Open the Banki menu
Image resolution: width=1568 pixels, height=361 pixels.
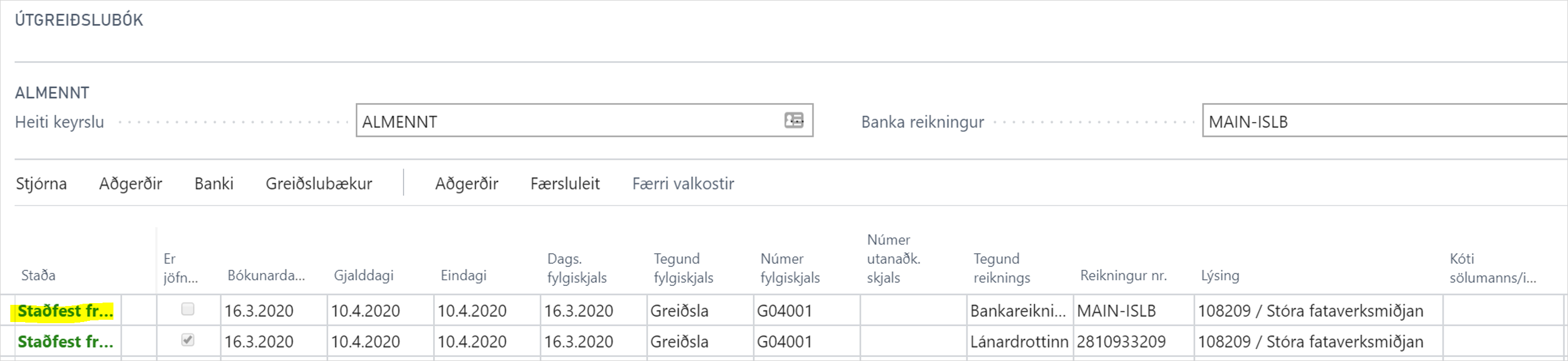click(x=214, y=184)
